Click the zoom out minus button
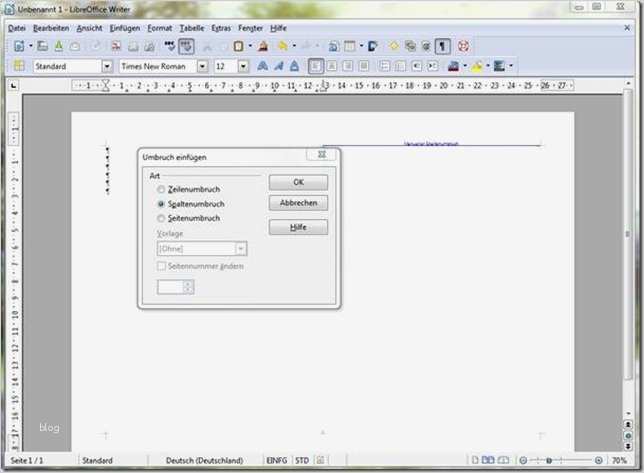 coord(523,460)
